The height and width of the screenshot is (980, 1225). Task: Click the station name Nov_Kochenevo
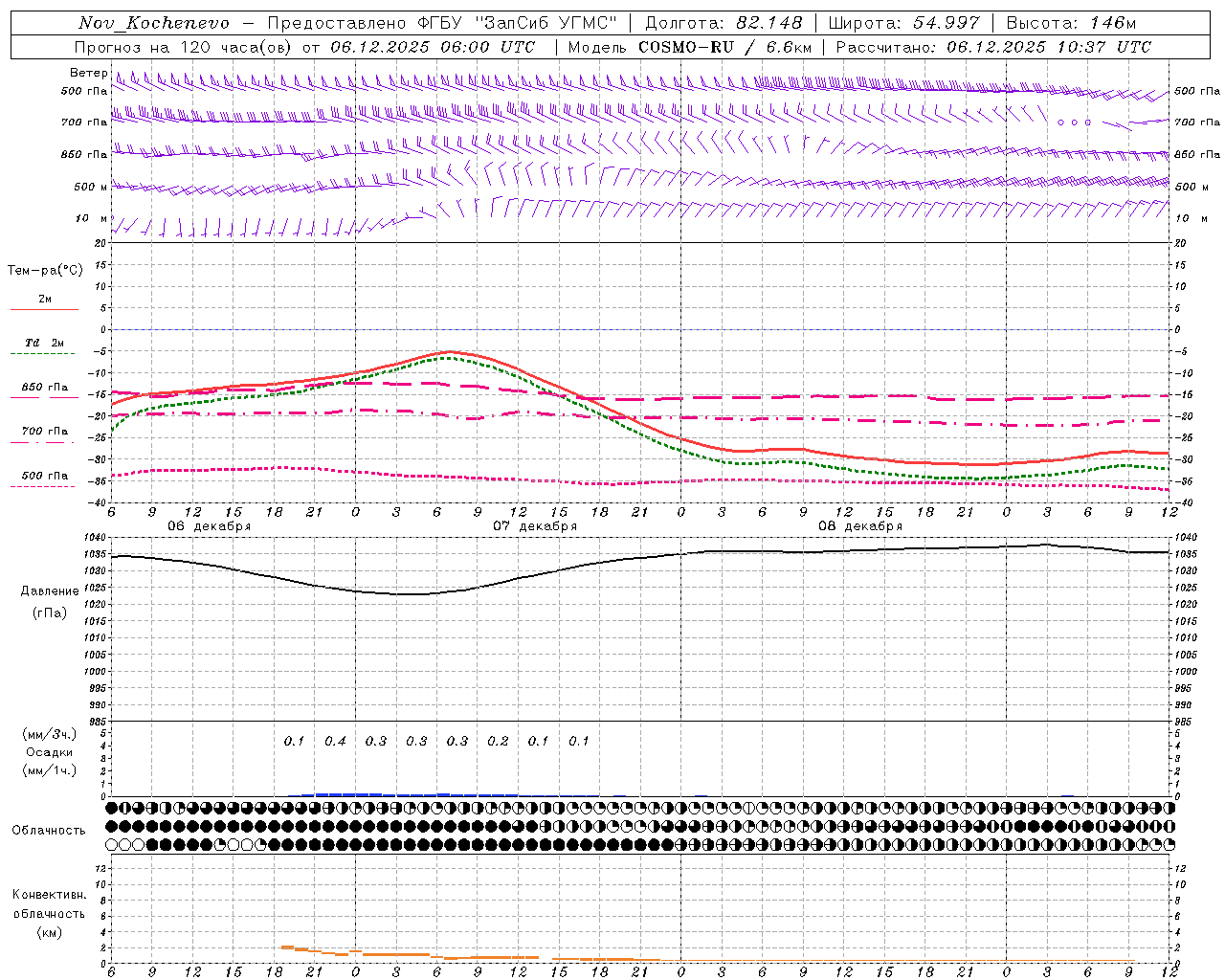click(x=154, y=23)
